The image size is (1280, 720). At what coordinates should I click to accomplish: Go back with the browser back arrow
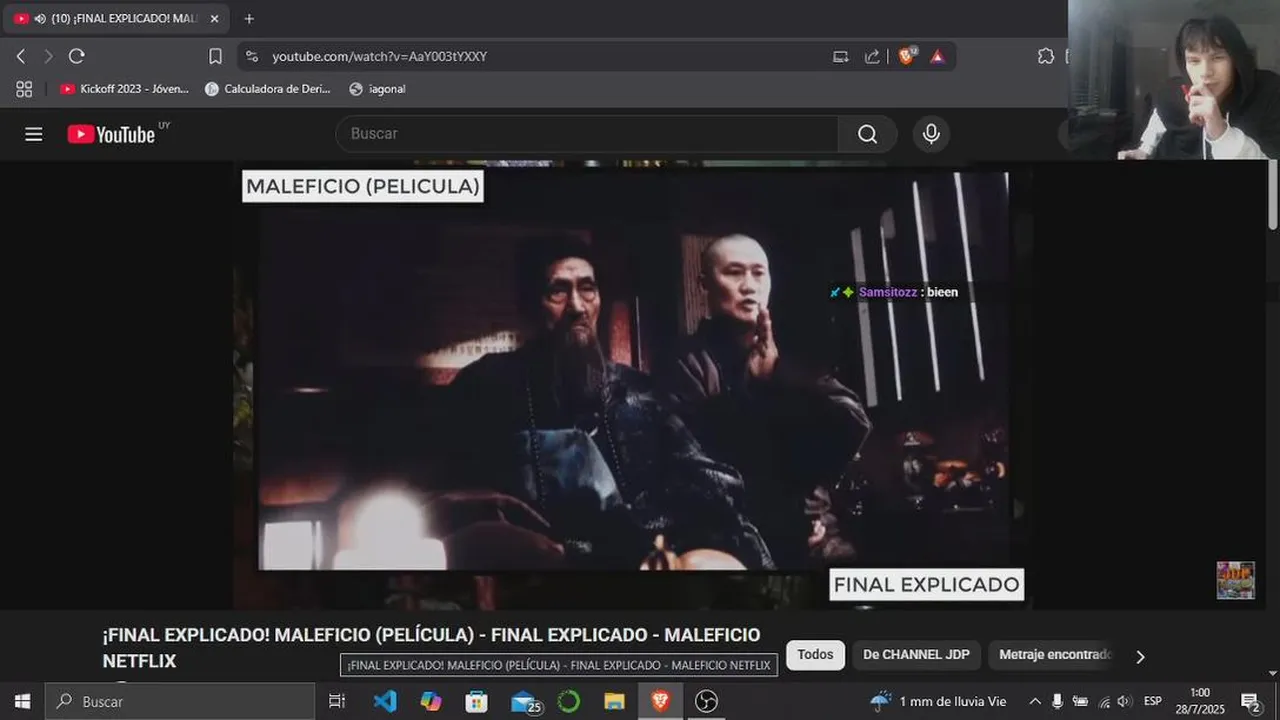(x=21, y=56)
